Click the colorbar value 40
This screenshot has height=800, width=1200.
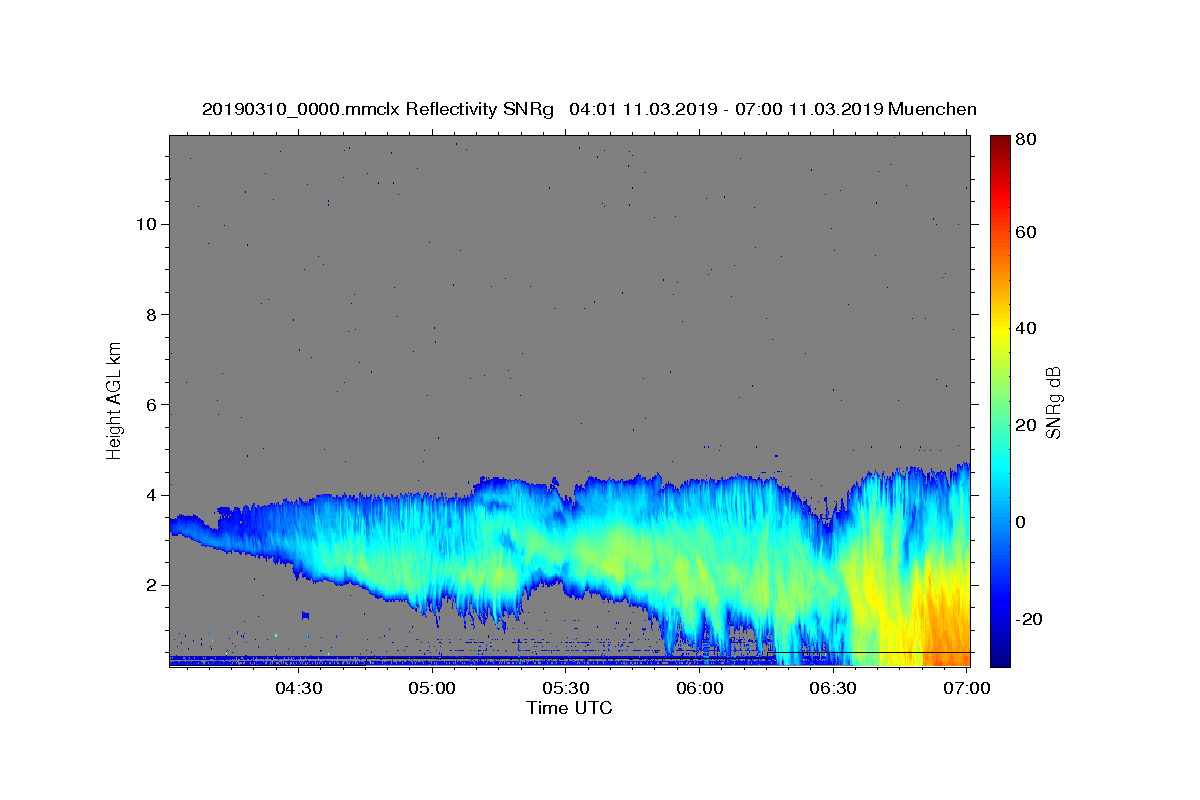1026,328
